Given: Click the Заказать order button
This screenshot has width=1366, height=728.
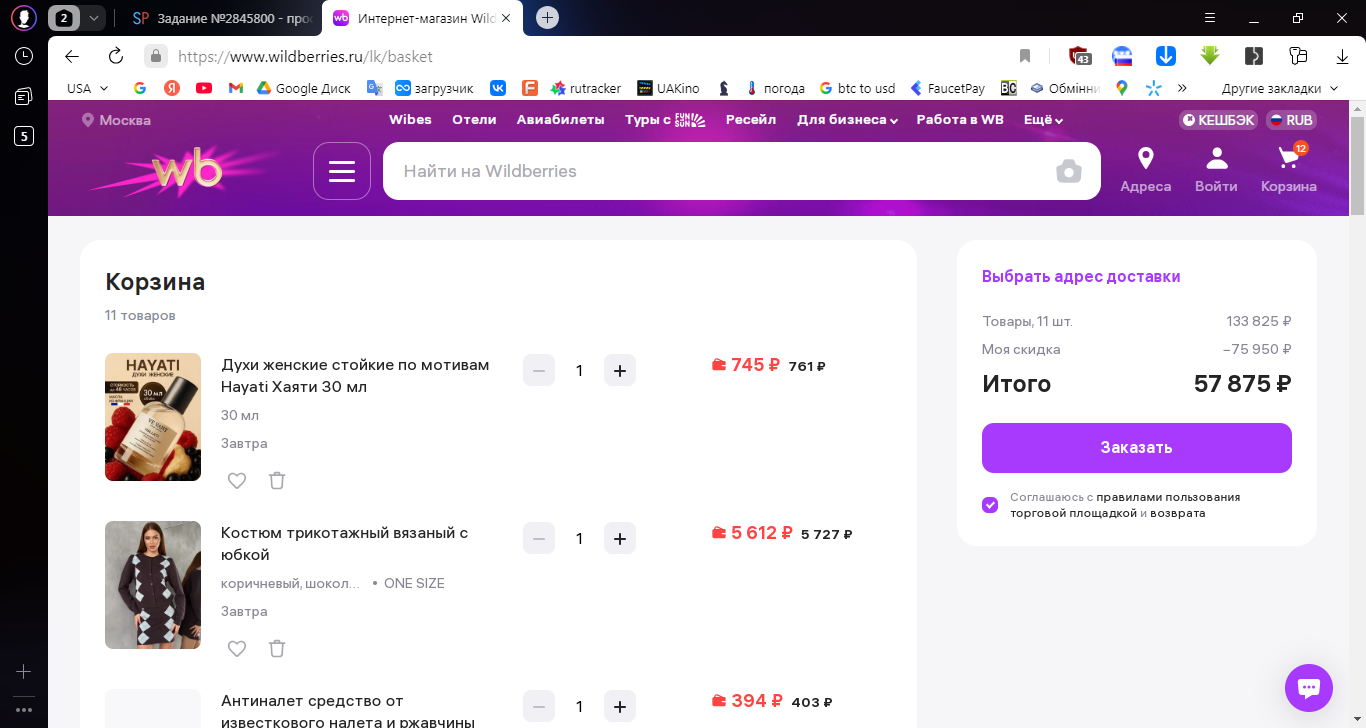Looking at the screenshot, I should coord(1137,448).
